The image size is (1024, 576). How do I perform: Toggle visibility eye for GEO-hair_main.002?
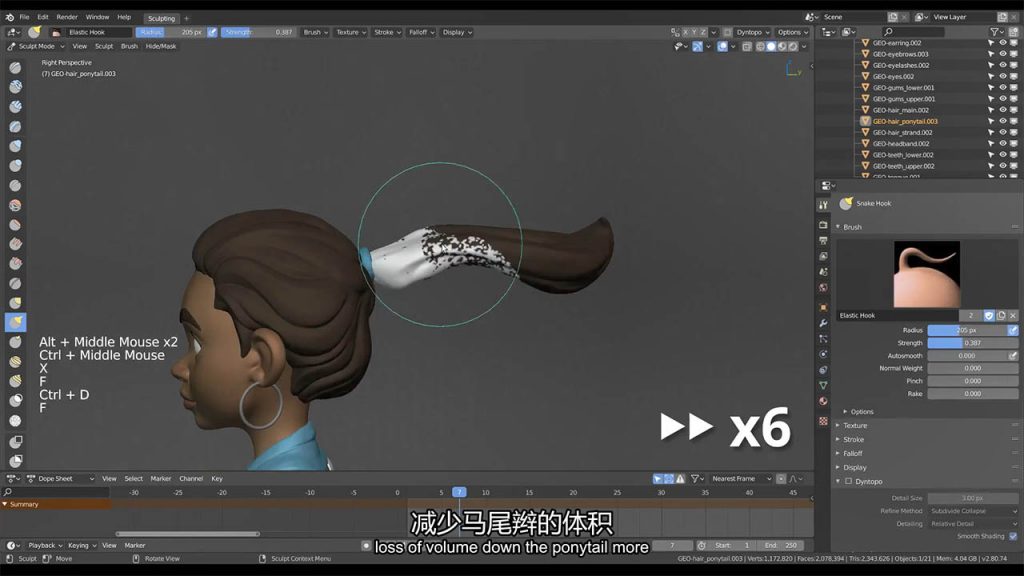pyautogui.click(x=1002, y=110)
